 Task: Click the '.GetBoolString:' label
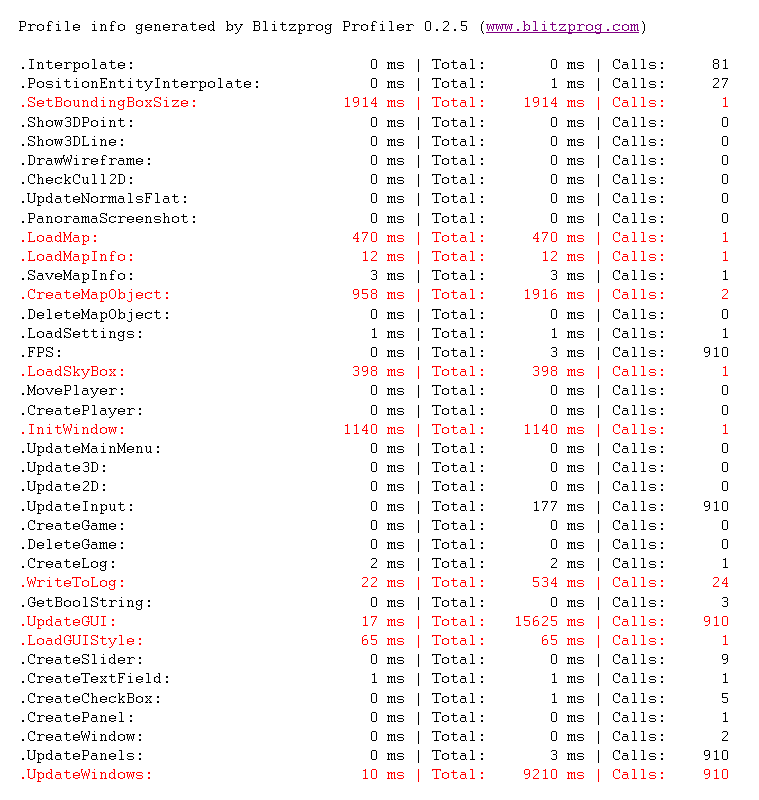[86, 603]
